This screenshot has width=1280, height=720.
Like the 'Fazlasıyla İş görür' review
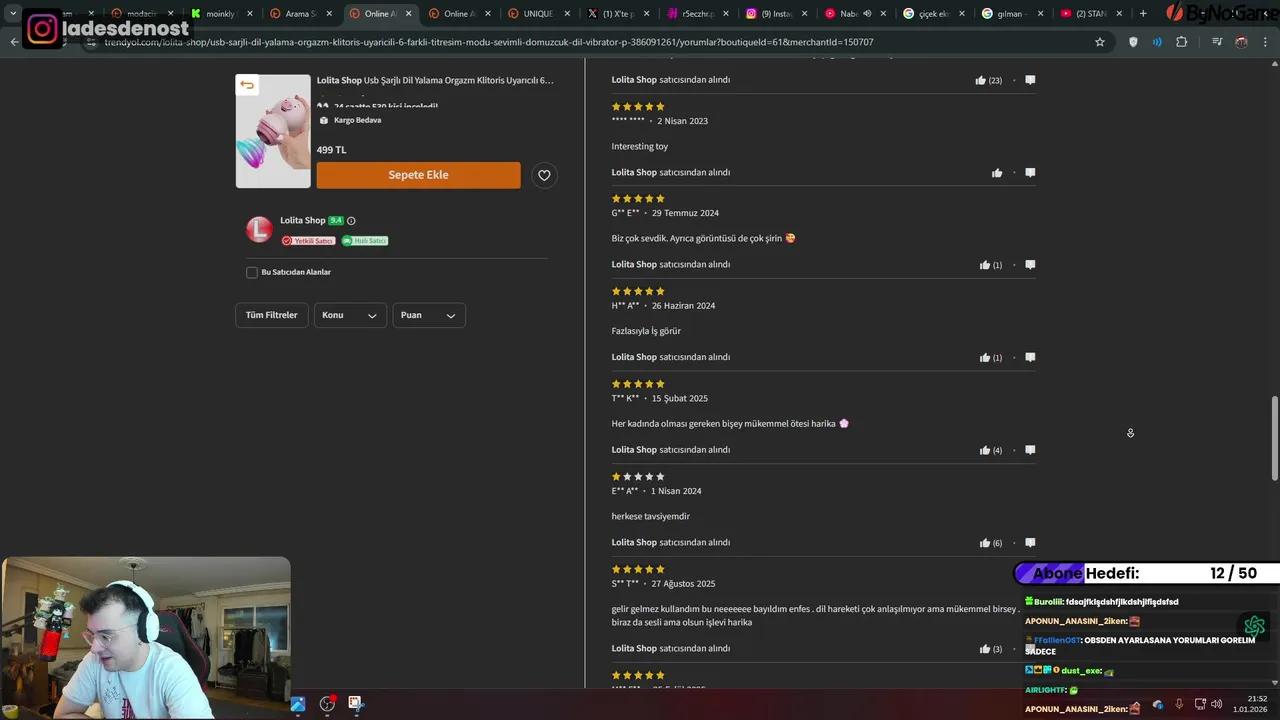(985, 357)
